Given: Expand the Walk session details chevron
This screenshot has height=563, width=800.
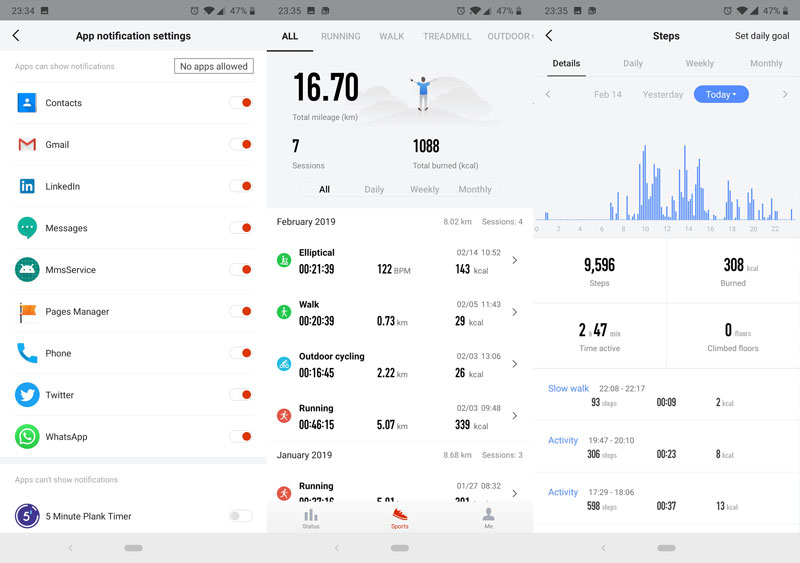Looking at the screenshot, I should click(x=515, y=312).
